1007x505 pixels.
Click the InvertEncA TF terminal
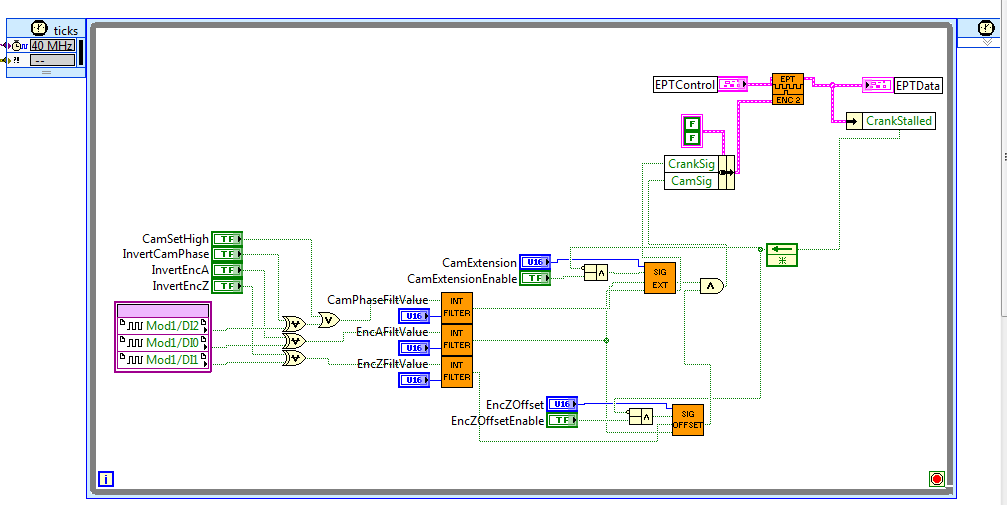point(227,270)
